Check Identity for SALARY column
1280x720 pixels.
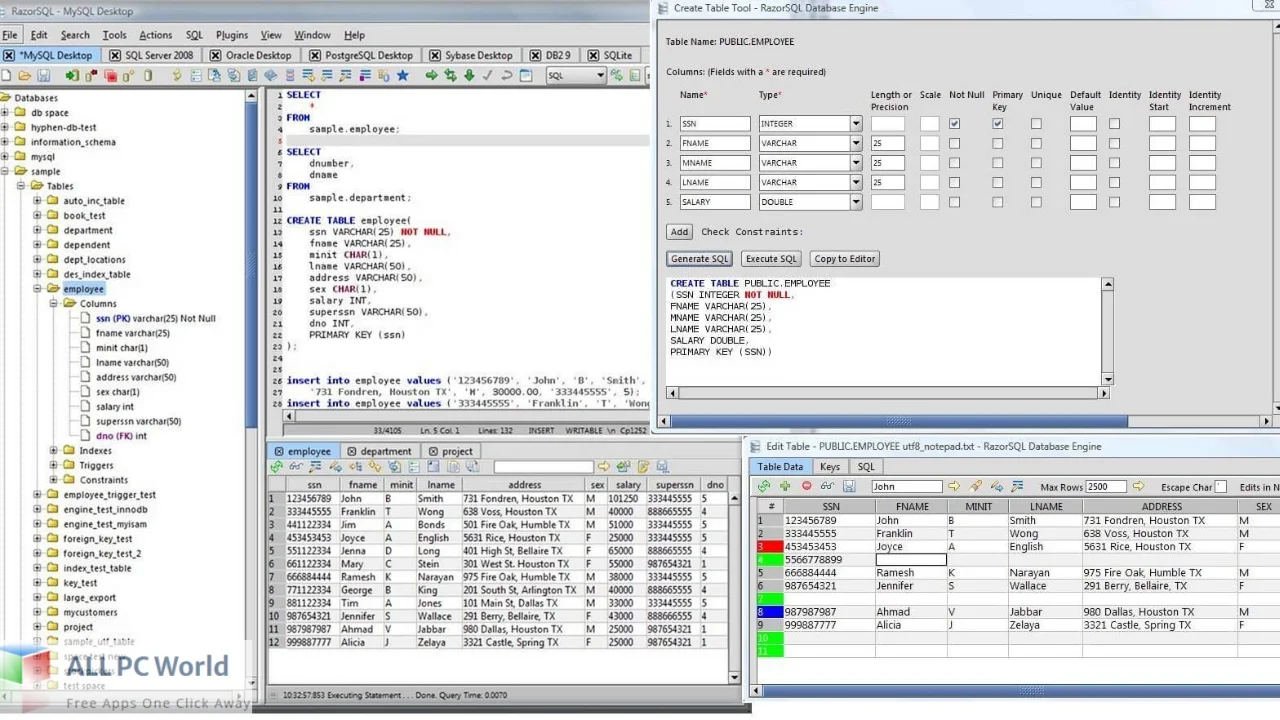tap(1114, 202)
